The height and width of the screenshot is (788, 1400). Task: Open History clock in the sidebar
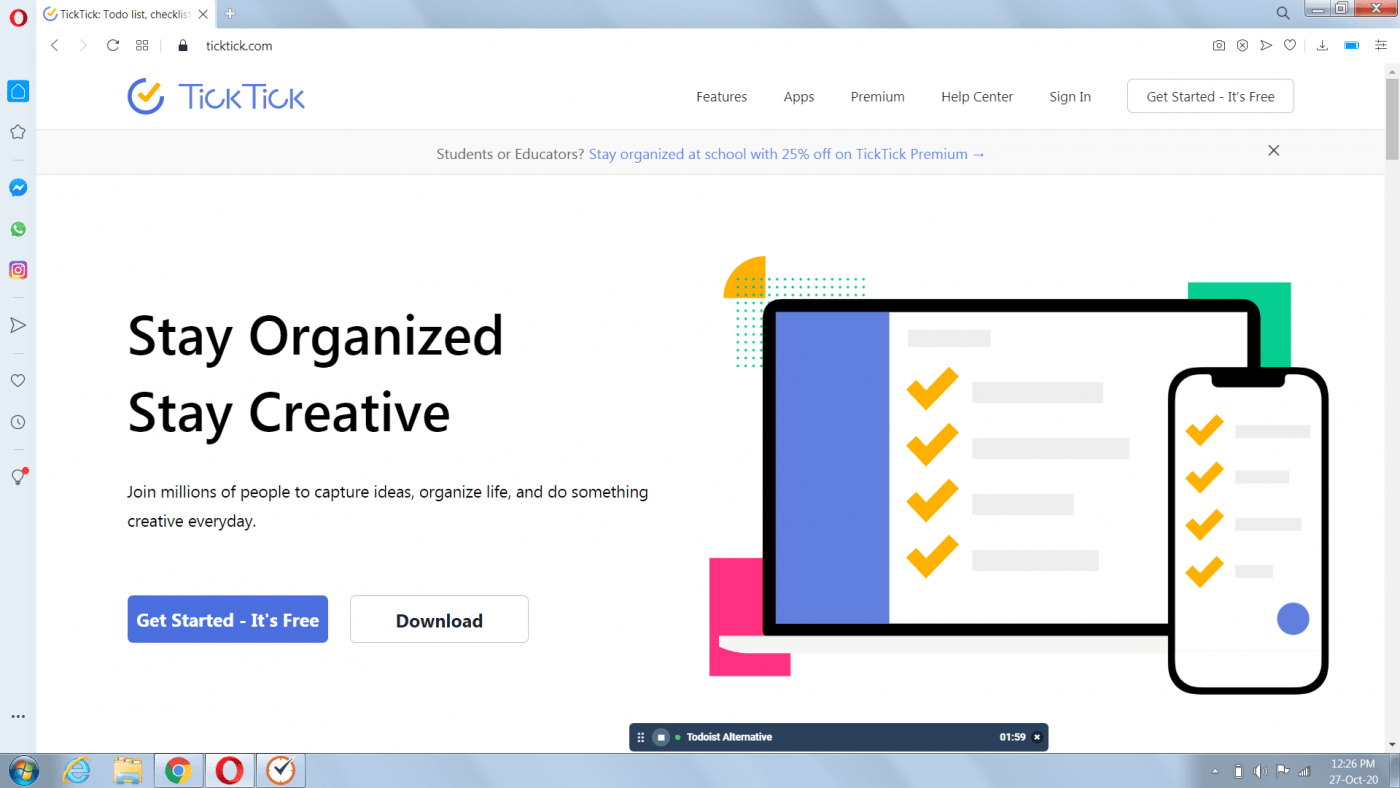click(18, 422)
